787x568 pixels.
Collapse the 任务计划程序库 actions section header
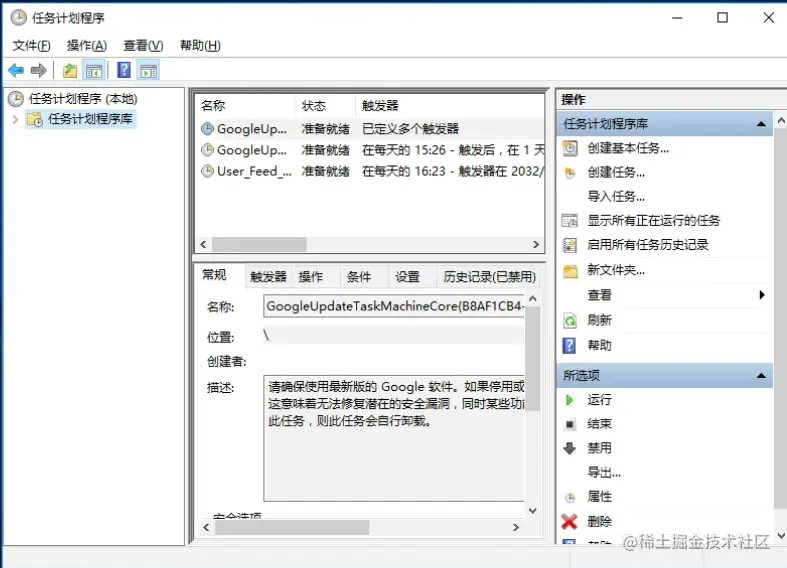(761, 124)
